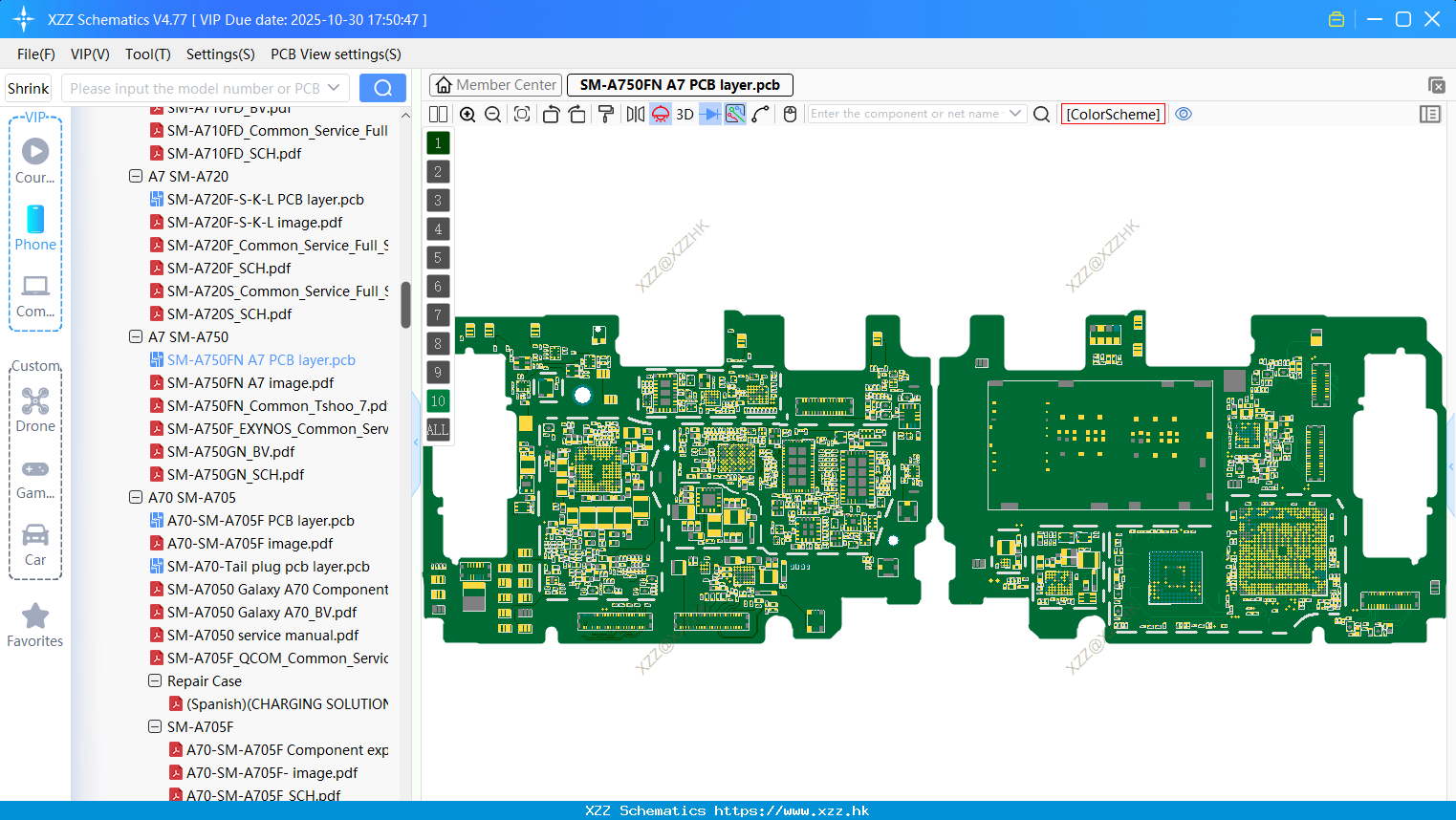Viewport: 1456px width, 820px height.
Task: Zoom out of the PCB view
Action: pos(493,114)
